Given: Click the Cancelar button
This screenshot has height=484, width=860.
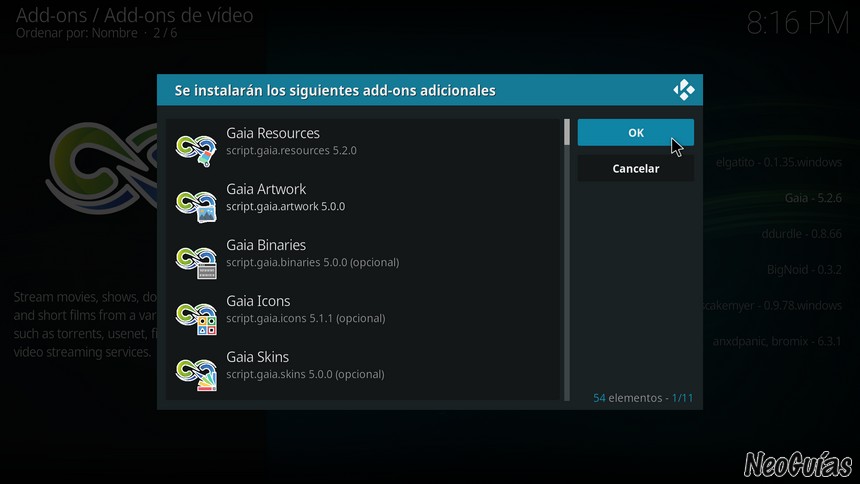Looking at the screenshot, I should click(x=636, y=168).
